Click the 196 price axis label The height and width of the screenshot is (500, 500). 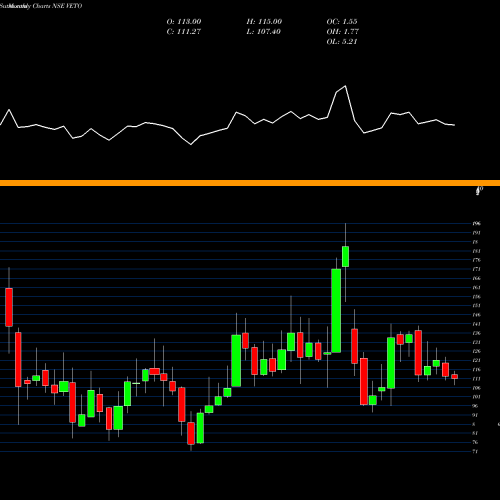click(476, 224)
